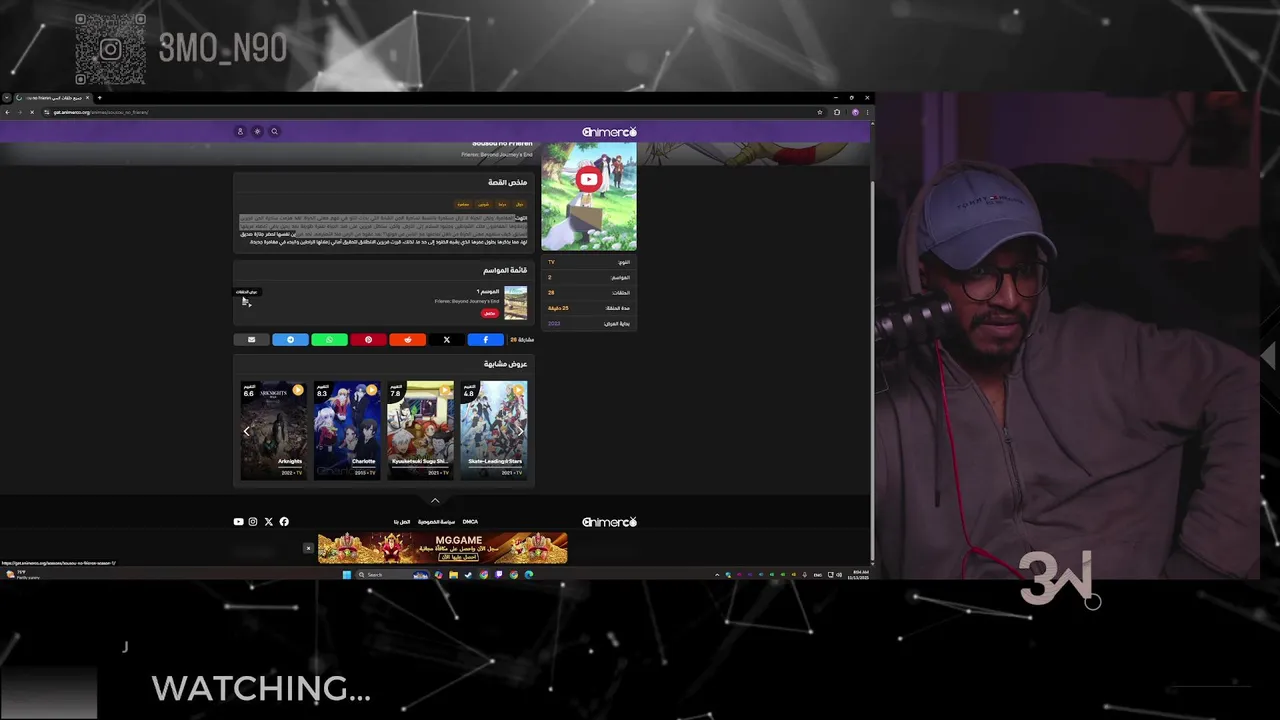Viewport: 1280px width, 720px height.
Task: Open the Windows Start button
Action: click(347, 575)
